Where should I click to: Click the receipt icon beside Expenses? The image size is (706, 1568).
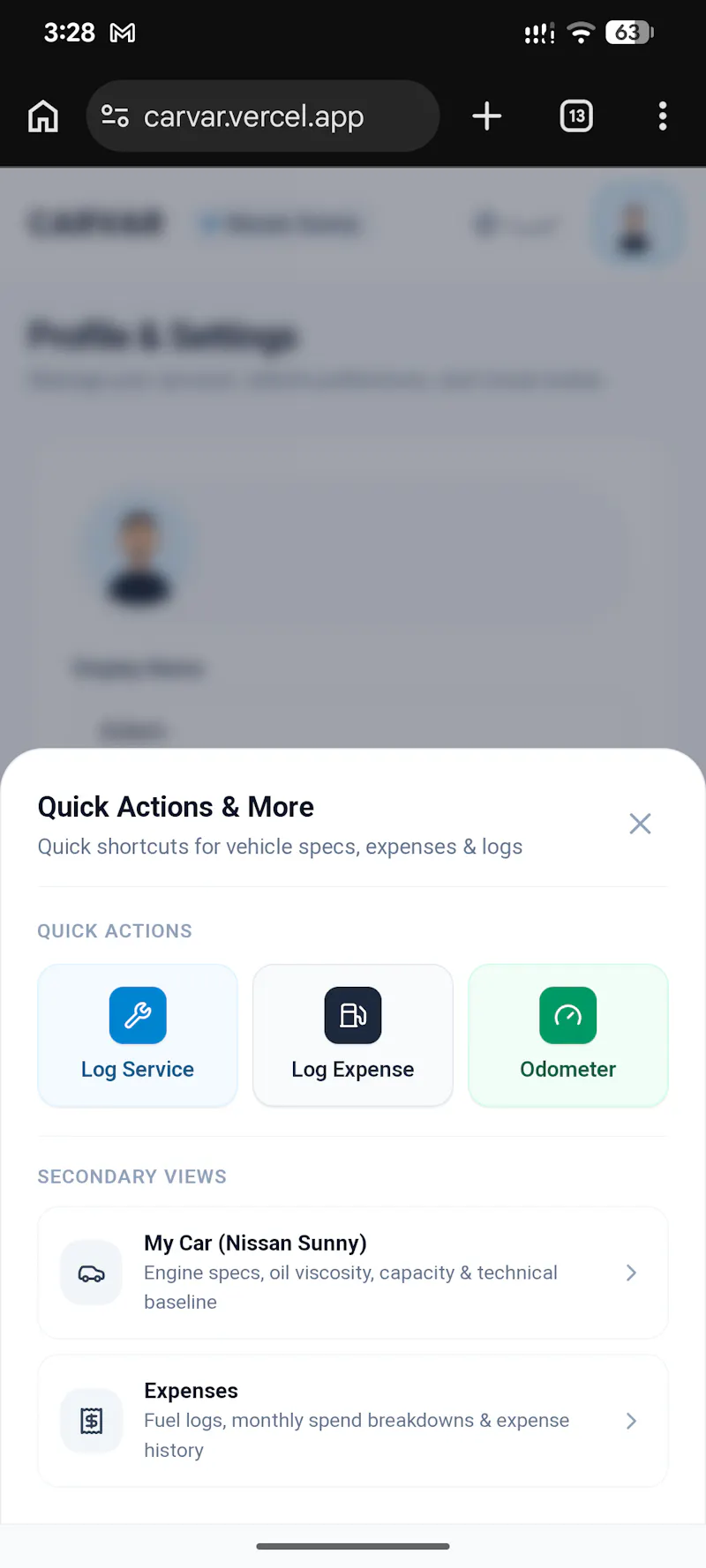pyautogui.click(x=91, y=1421)
